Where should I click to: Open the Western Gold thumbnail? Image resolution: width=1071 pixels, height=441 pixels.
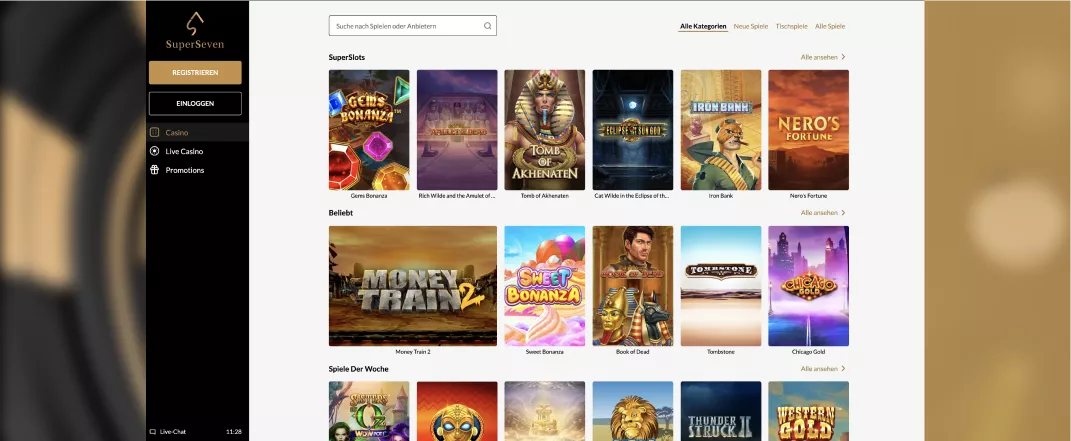point(809,411)
